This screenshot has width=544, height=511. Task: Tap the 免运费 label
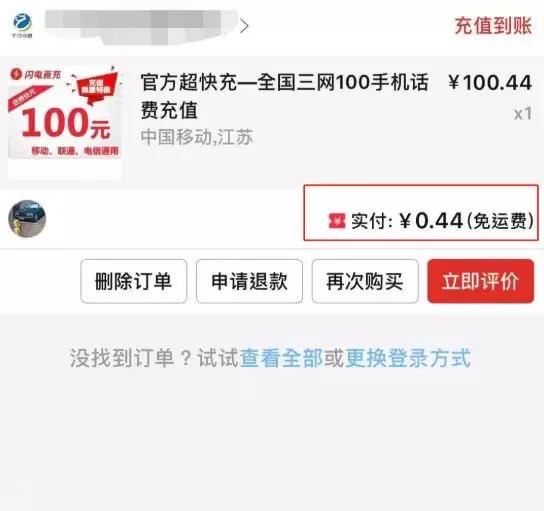tap(500, 221)
